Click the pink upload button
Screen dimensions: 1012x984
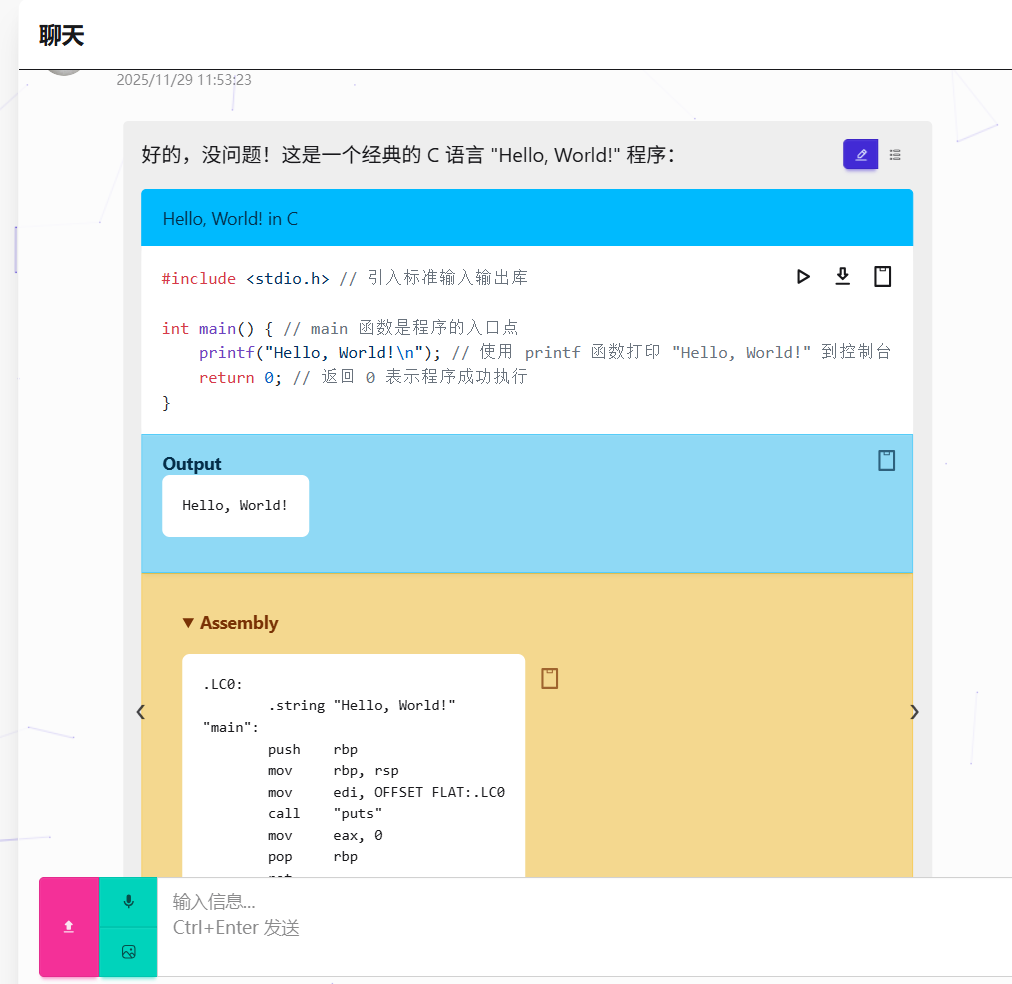click(69, 927)
